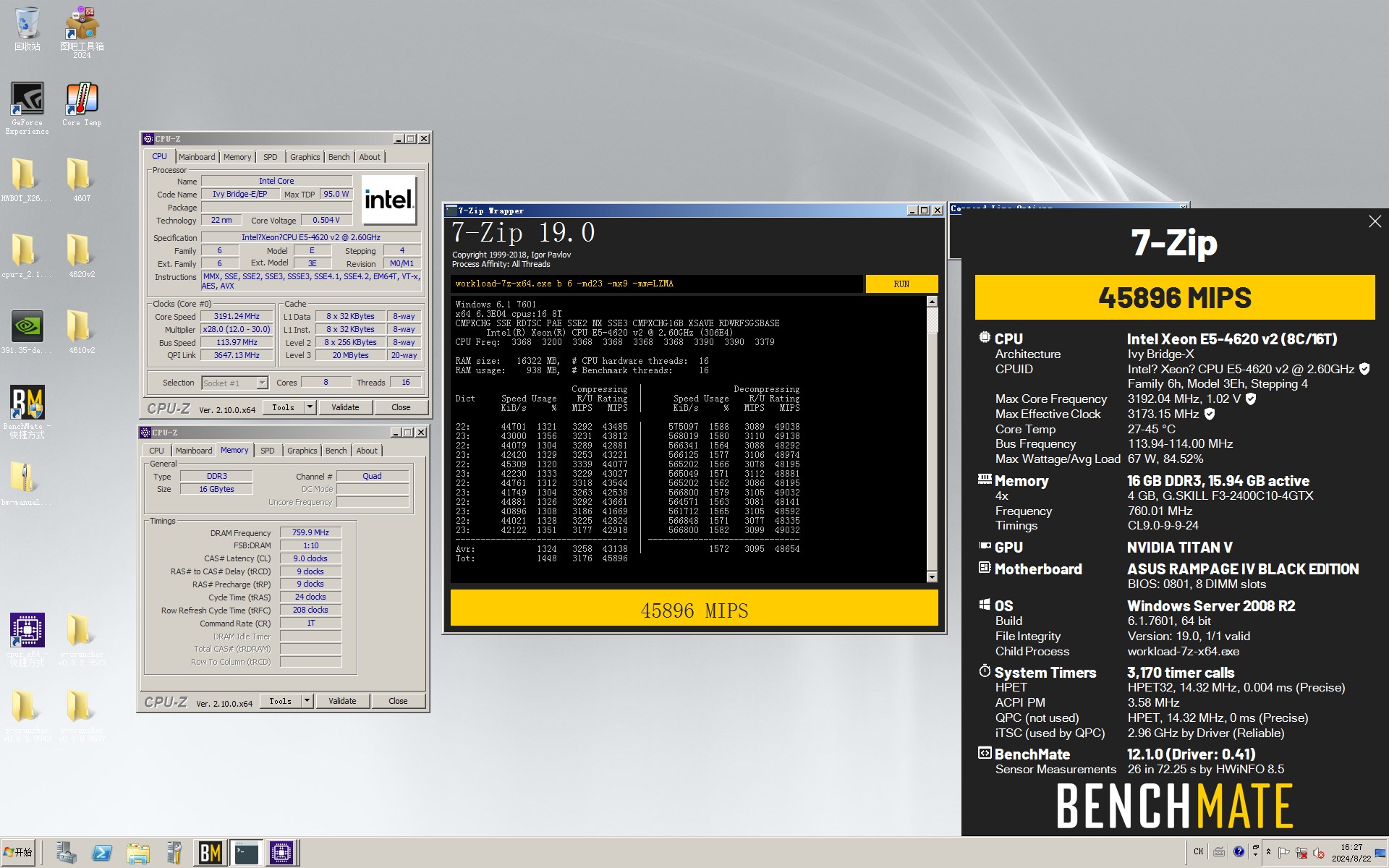Open the y-cruncher v0.8.2.9523 folder
Screen dimensions: 1389x868
click(81, 639)
